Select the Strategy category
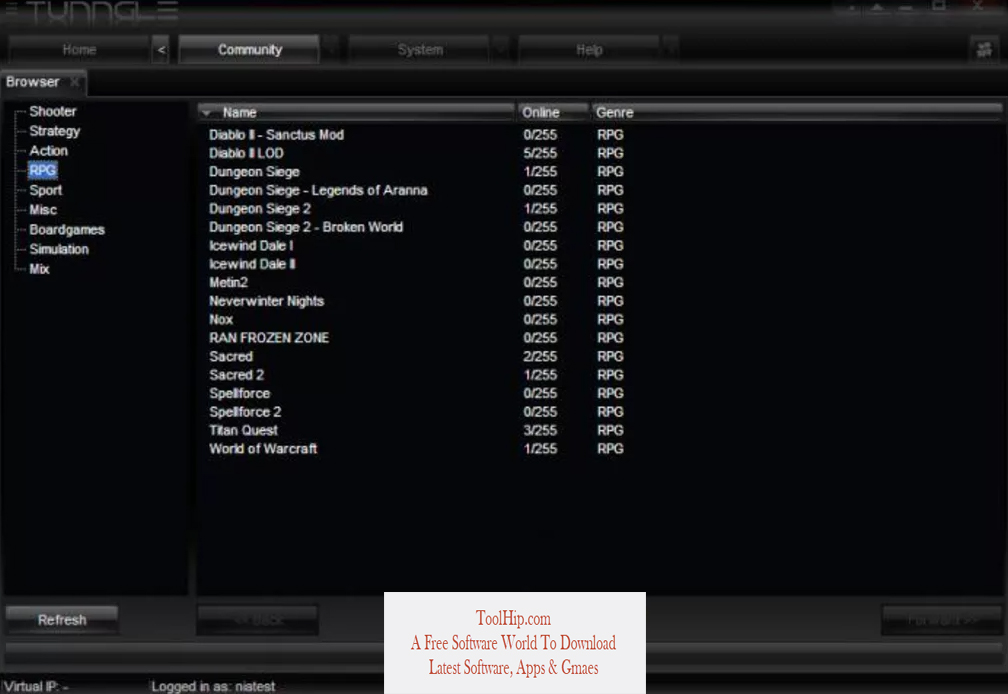Viewport: 1008px width, 694px height. point(55,131)
